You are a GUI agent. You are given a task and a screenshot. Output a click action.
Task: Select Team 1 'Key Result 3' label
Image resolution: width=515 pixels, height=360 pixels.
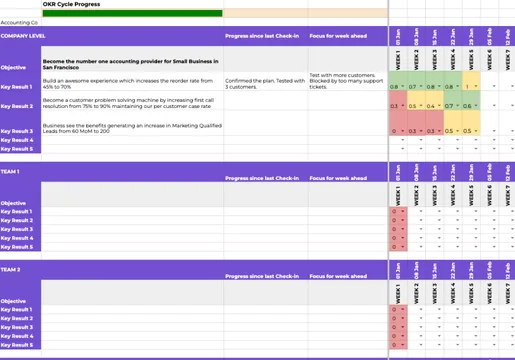coord(17,229)
